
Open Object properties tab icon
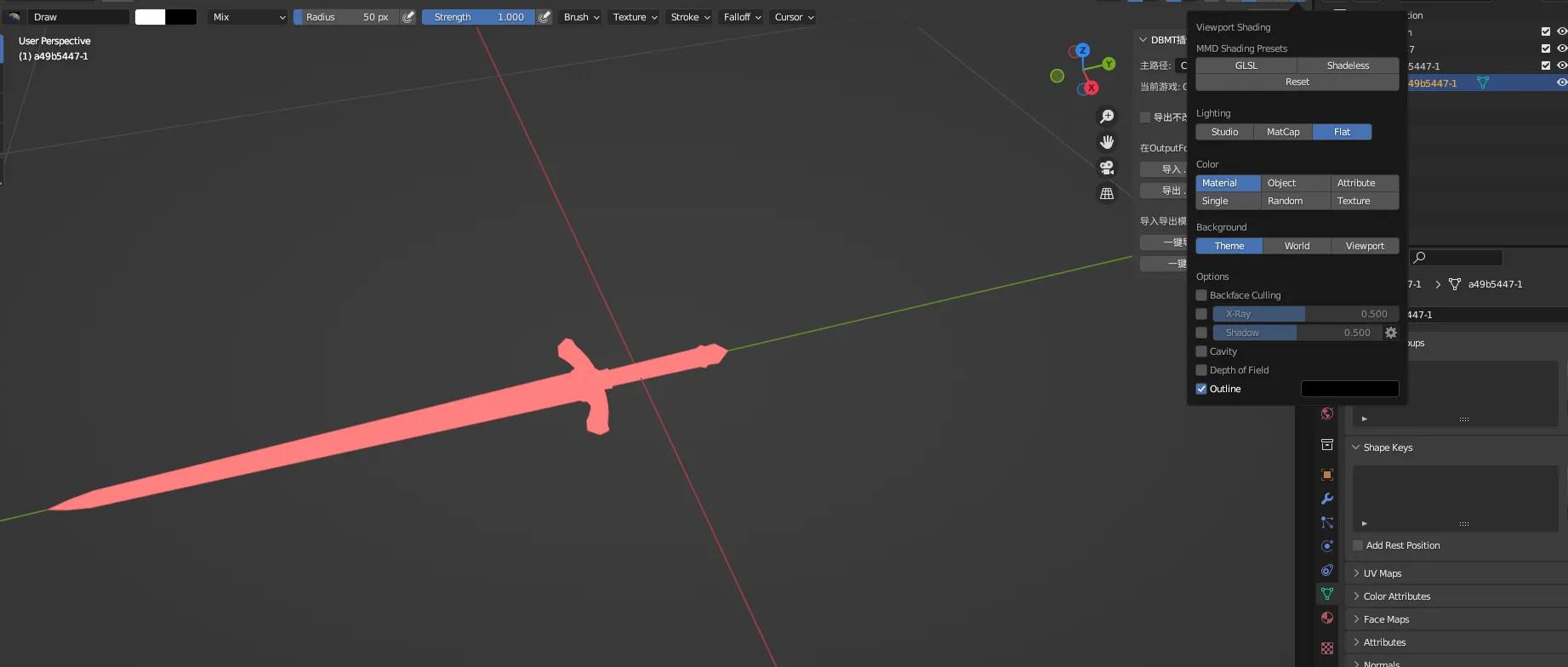click(1327, 475)
